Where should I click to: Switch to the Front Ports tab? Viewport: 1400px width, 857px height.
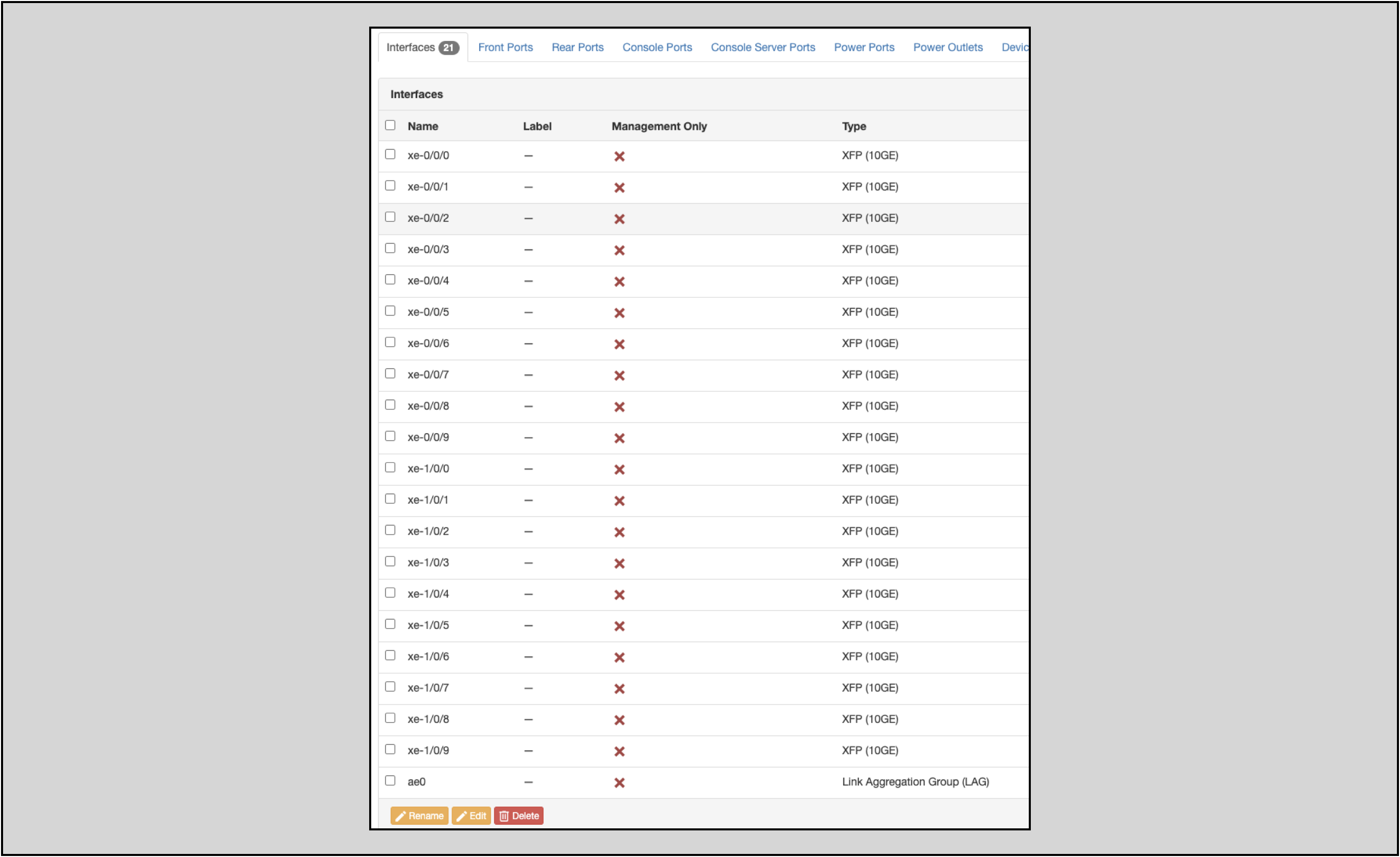coord(505,47)
